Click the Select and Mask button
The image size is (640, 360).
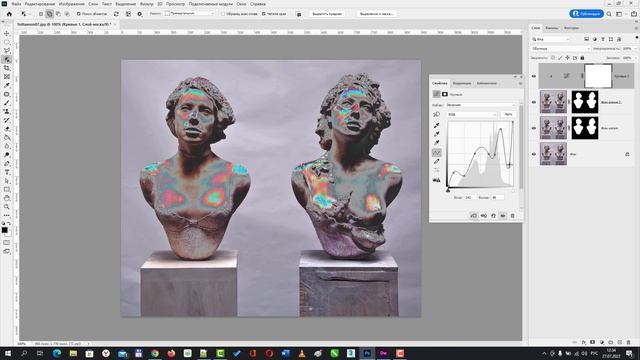[x=376, y=14]
